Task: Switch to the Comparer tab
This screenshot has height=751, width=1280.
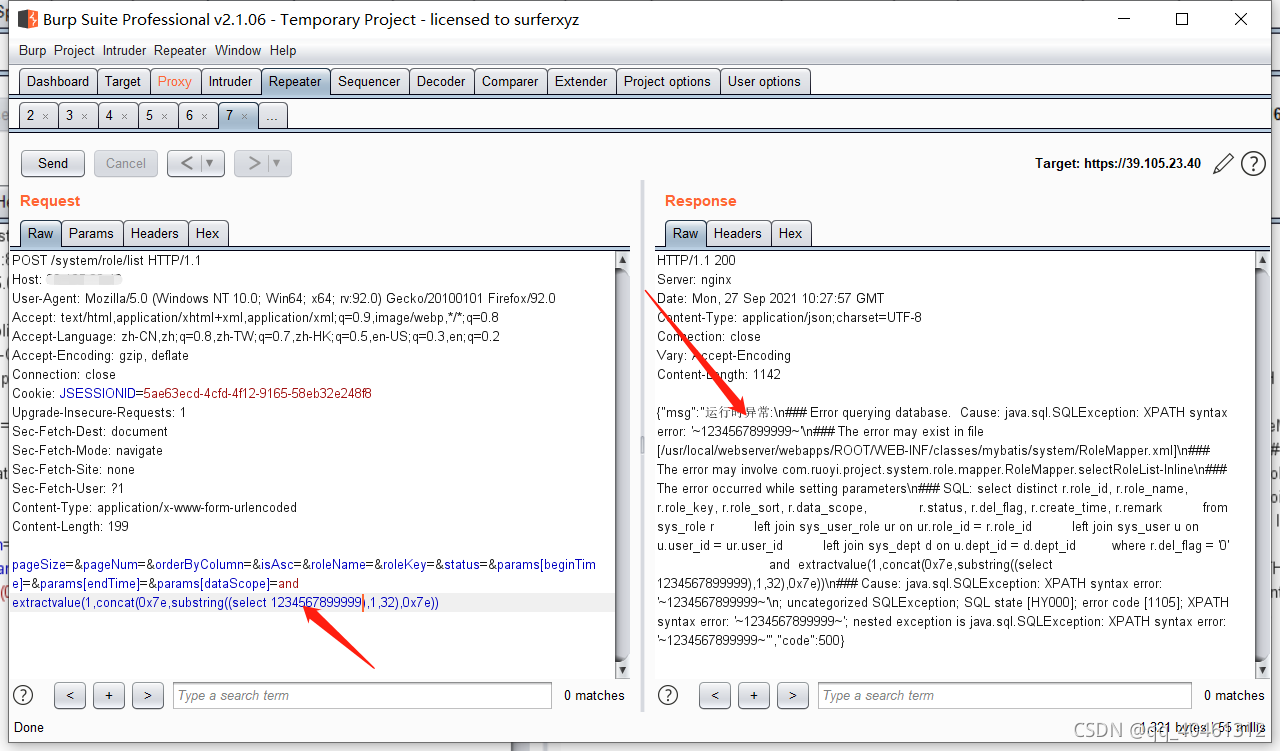Action: coord(510,82)
